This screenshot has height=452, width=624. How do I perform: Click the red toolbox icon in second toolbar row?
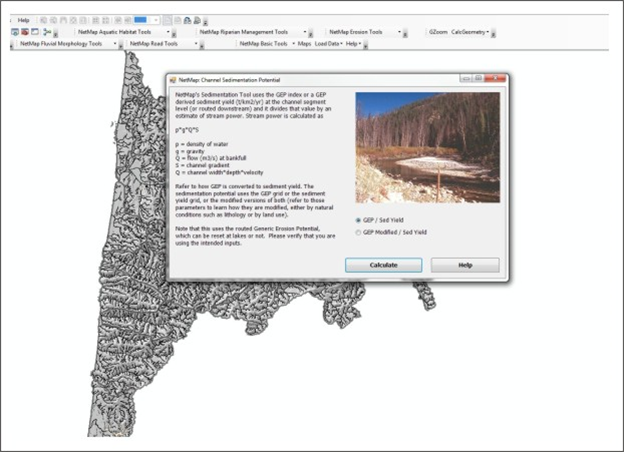point(25,32)
